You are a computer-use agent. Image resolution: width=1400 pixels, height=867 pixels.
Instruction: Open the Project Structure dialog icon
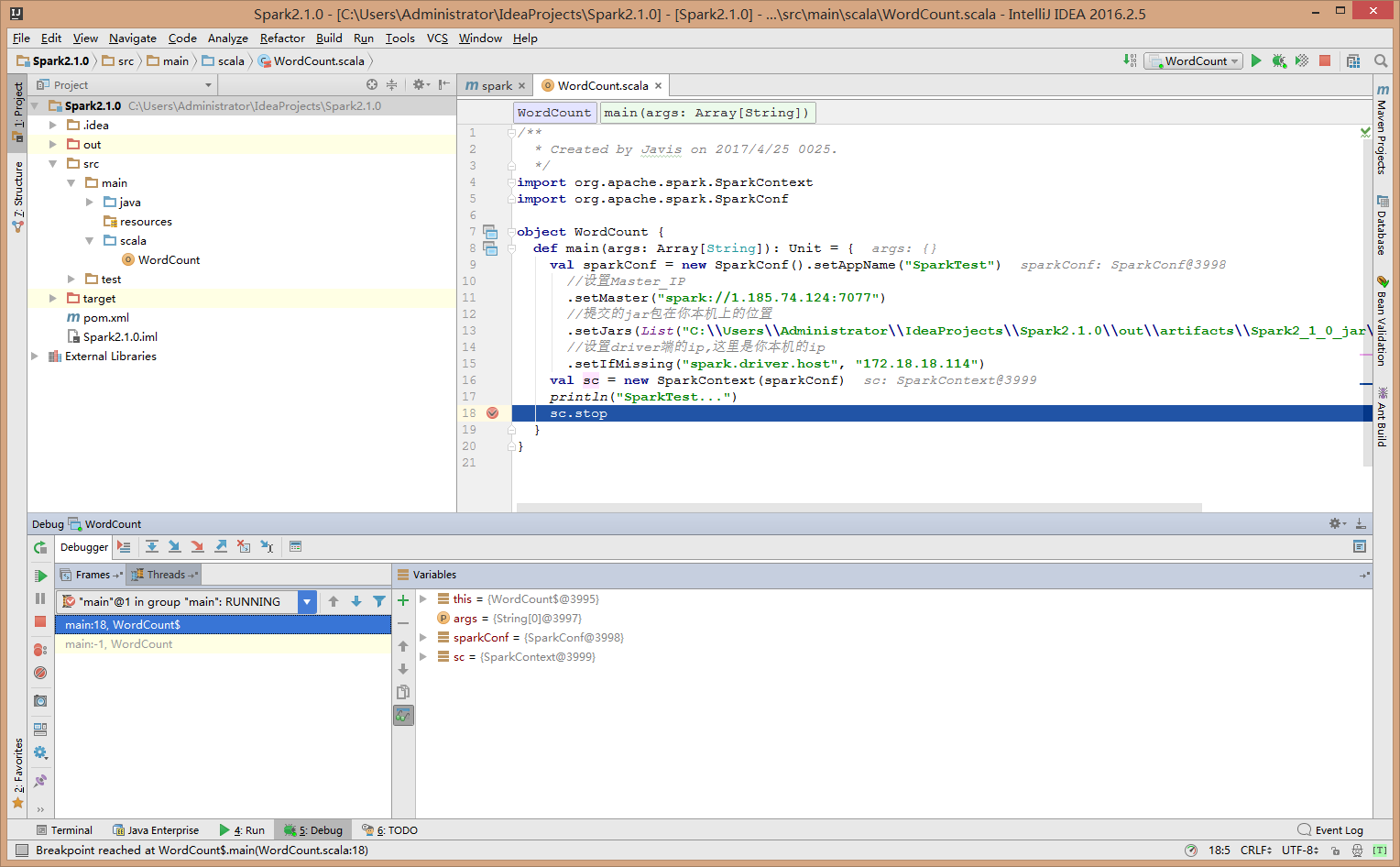(x=1353, y=60)
